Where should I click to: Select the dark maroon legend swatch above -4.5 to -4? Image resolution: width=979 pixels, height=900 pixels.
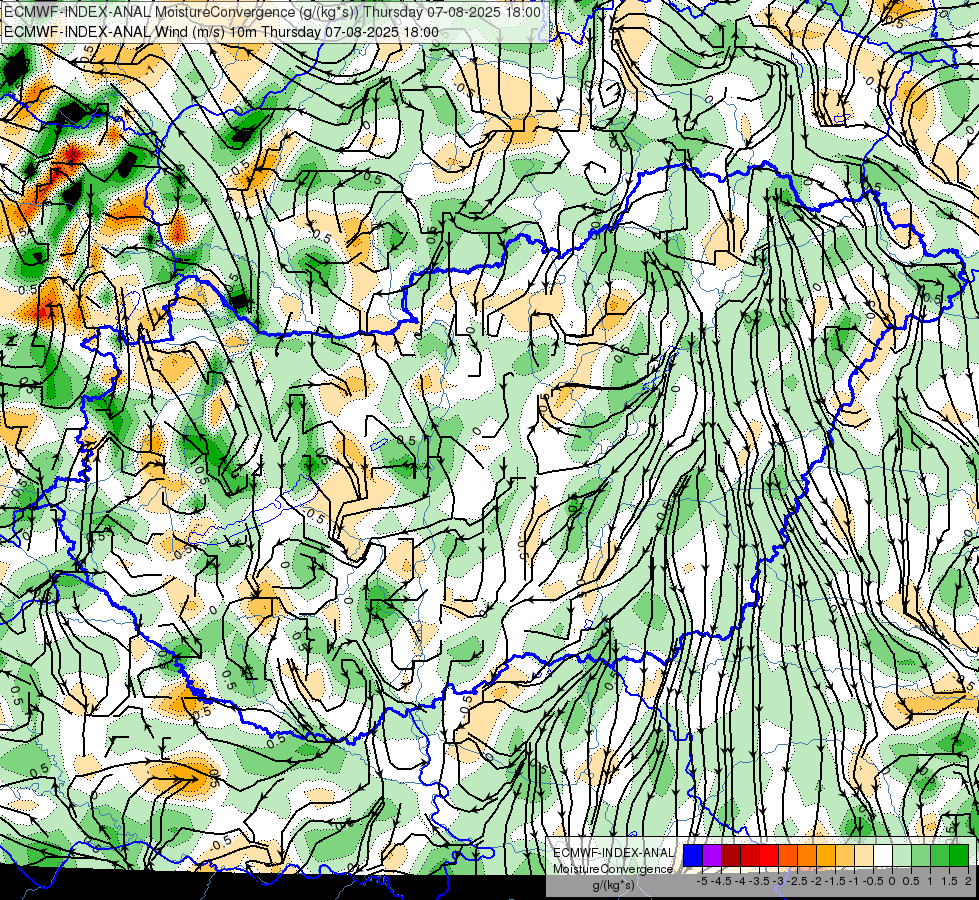pyautogui.click(x=731, y=856)
